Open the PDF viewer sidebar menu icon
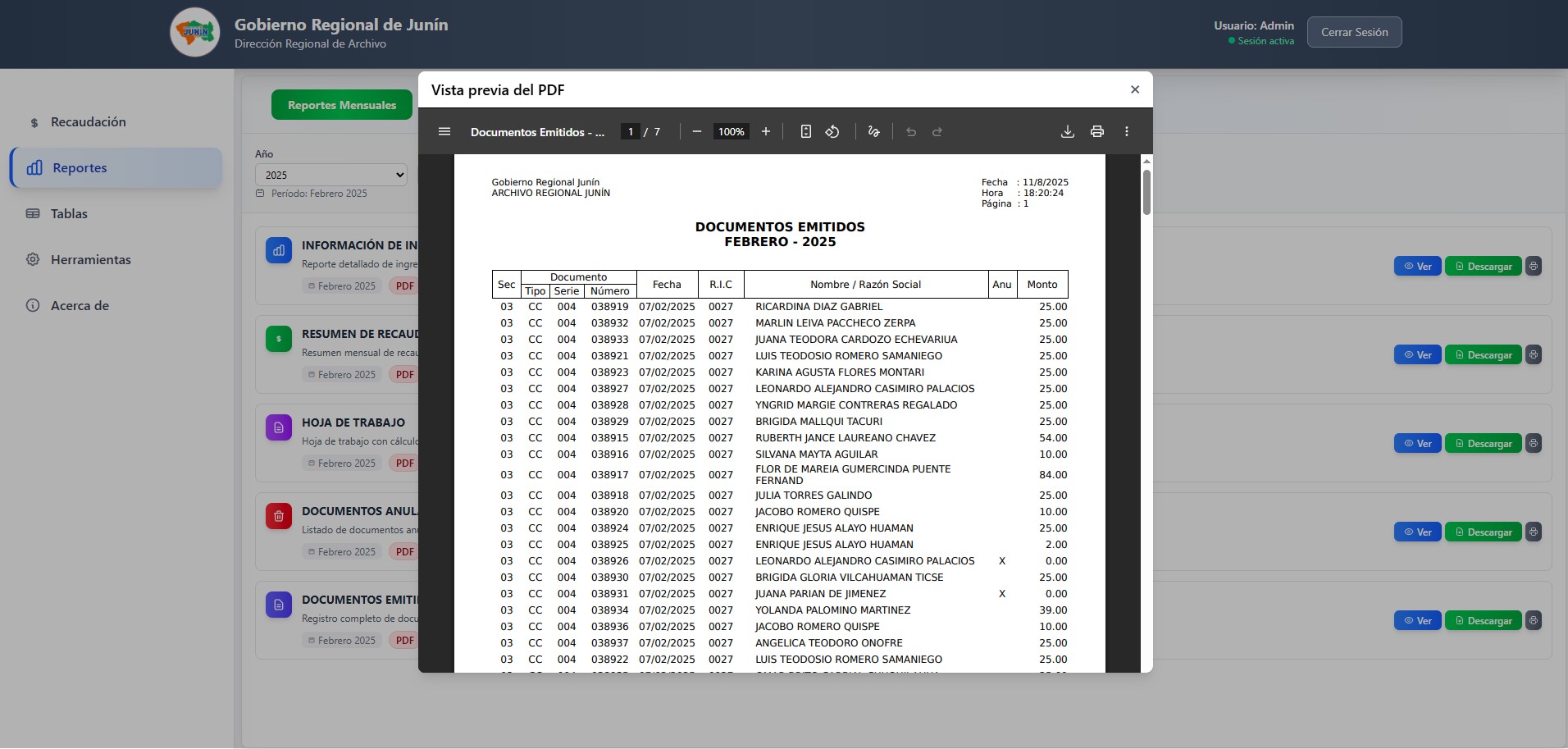Image resolution: width=1568 pixels, height=749 pixels. (444, 131)
